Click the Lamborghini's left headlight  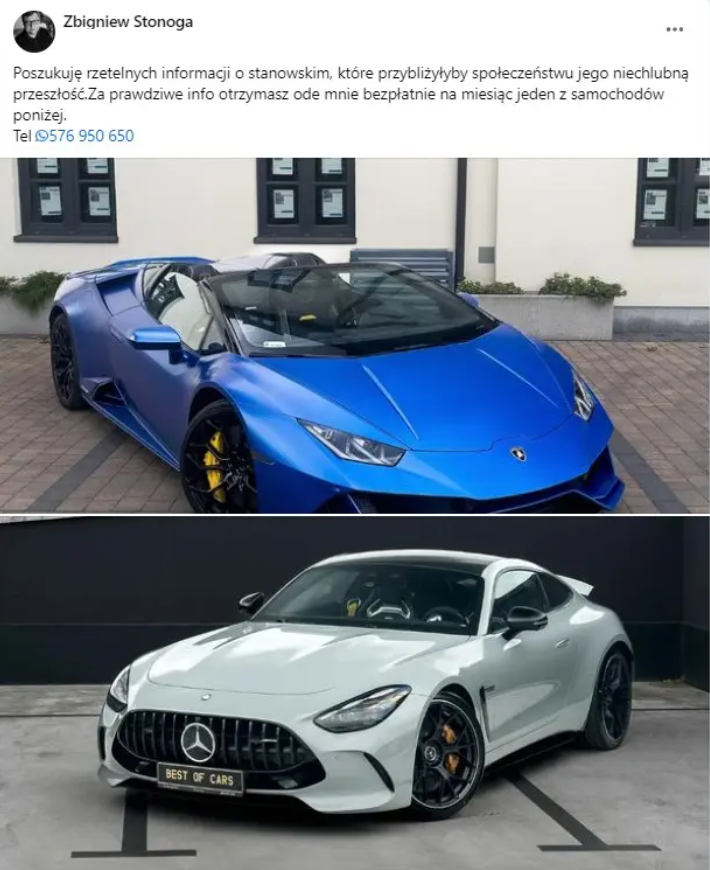click(352, 442)
